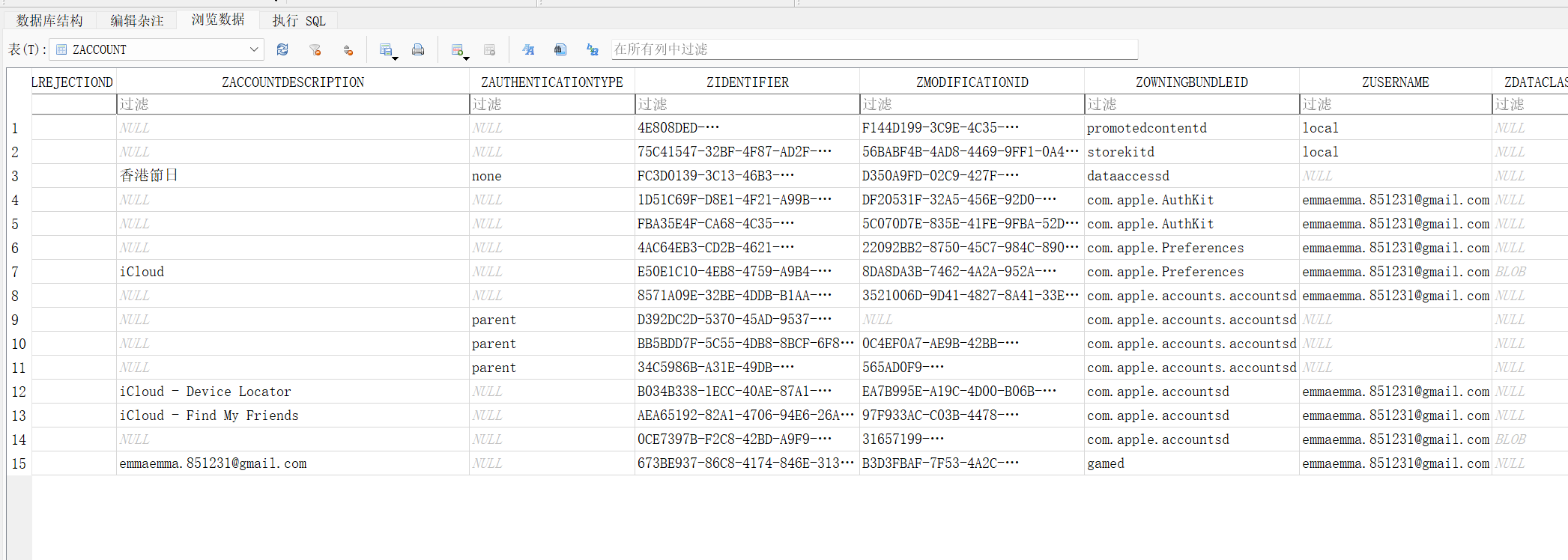This screenshot has height=560, width=1568.
Task: Select the username cell in row 15
Action: tap(1396, 463)
